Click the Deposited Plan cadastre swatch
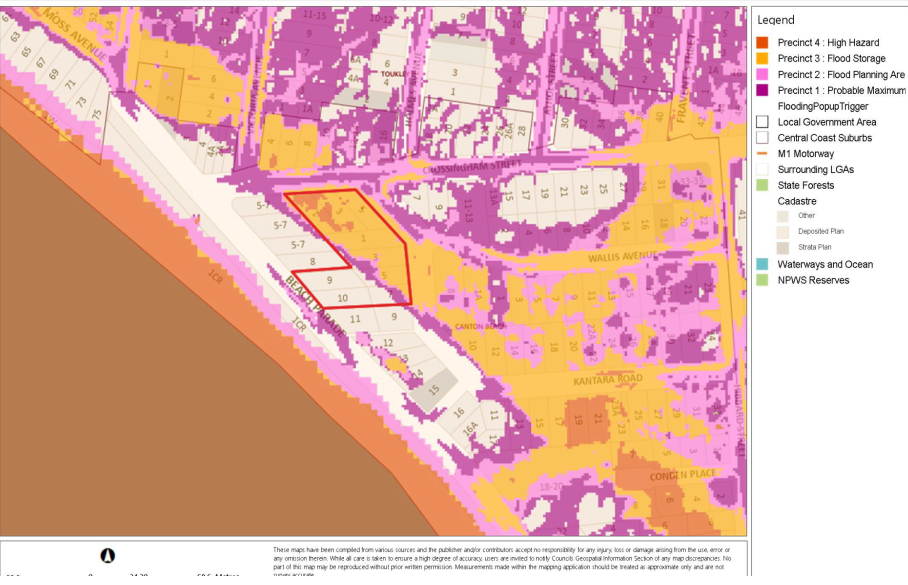This screenshot has height=585, width=908. [x=784, y=231]
